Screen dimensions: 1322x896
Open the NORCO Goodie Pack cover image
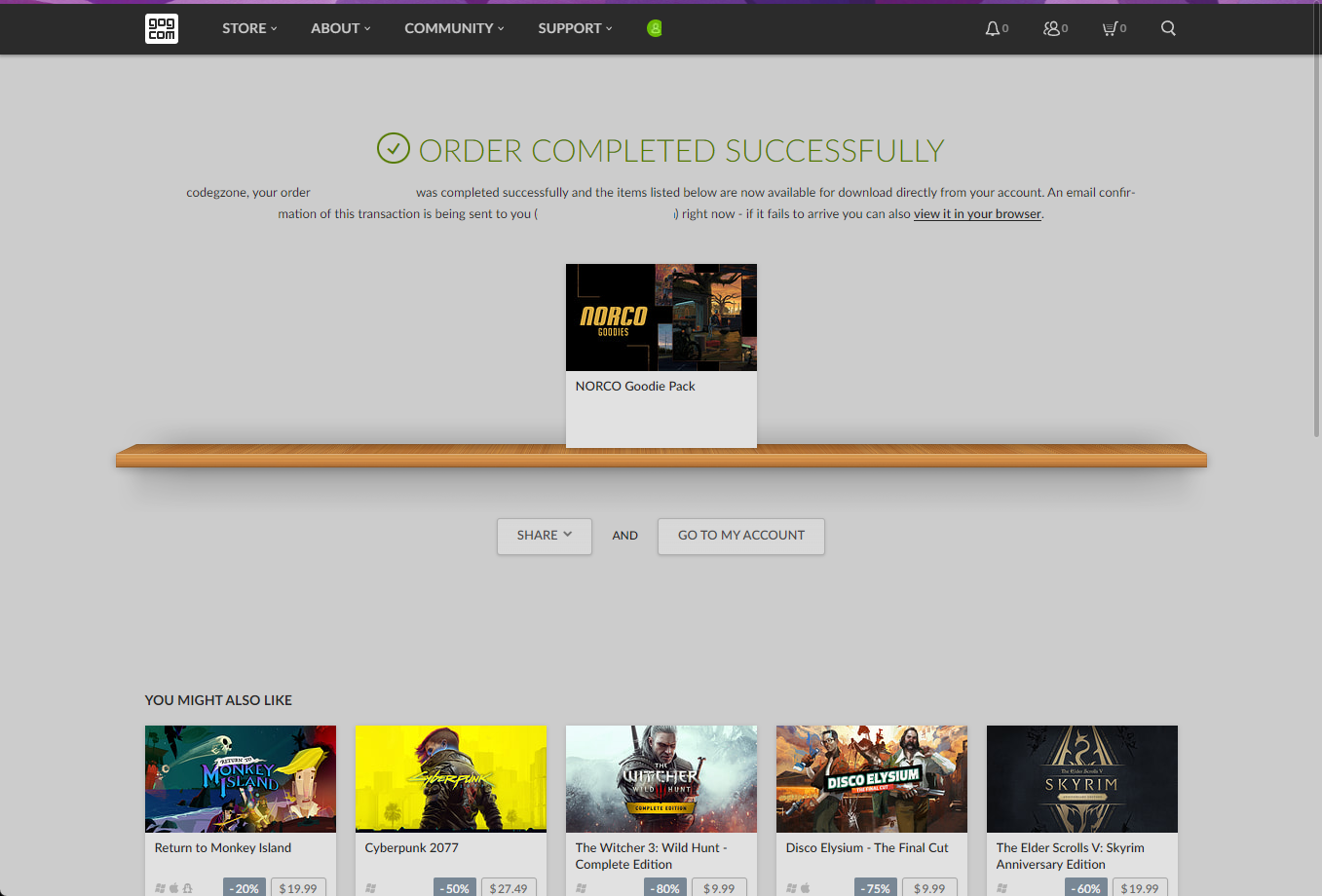661,317
